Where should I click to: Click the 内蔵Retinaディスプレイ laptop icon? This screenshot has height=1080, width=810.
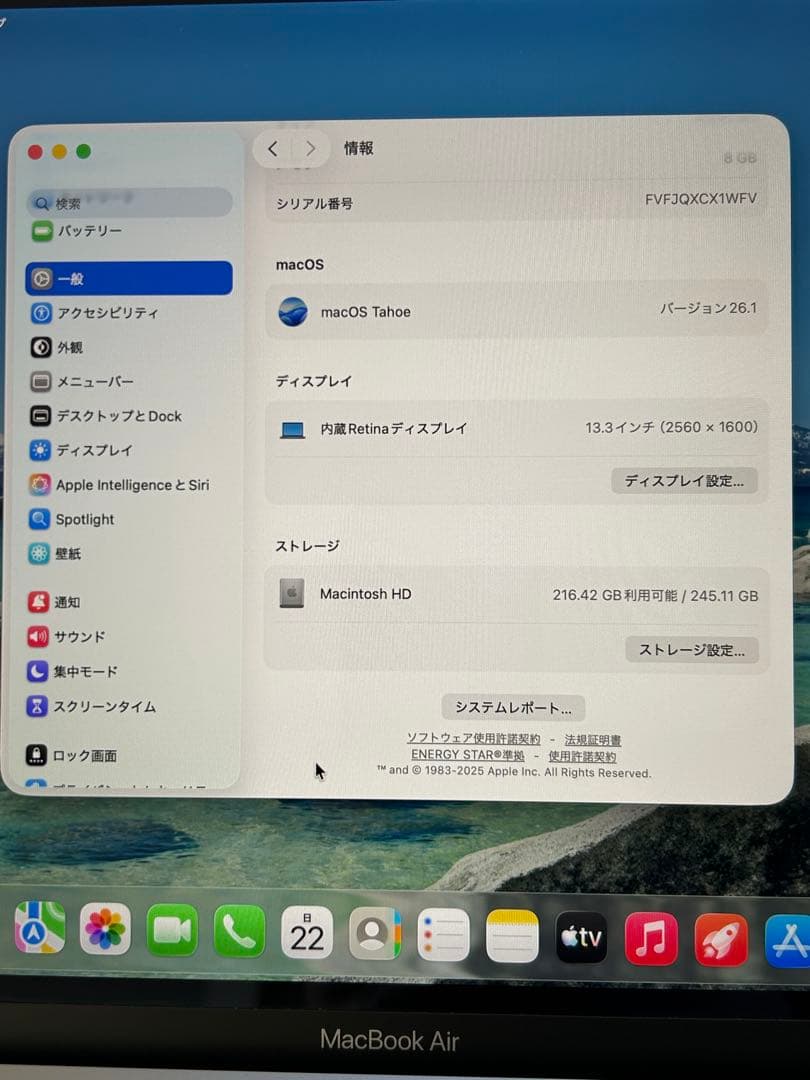click(293, 430)
